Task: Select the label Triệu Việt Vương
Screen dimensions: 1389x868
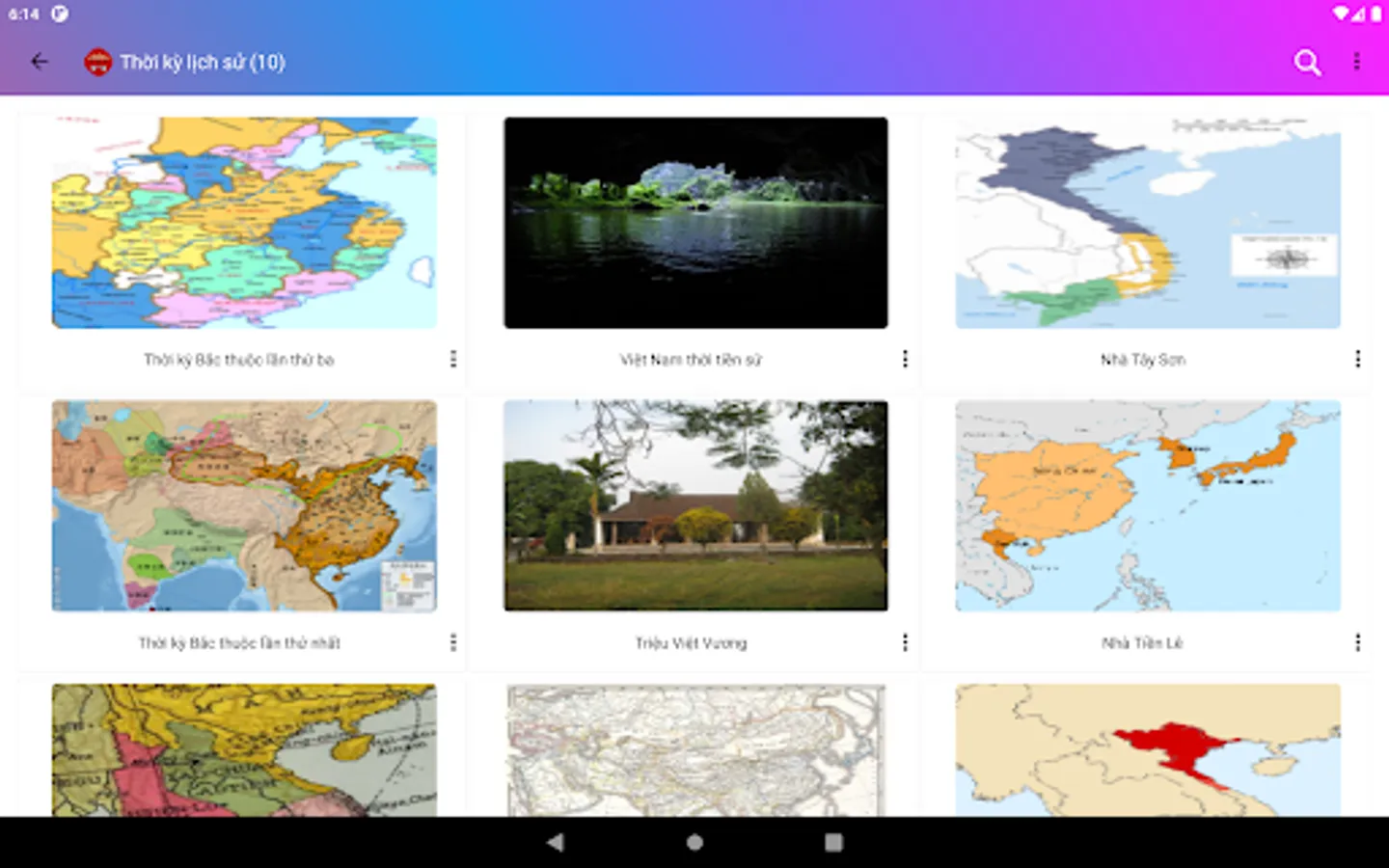Action: [691, 643]
